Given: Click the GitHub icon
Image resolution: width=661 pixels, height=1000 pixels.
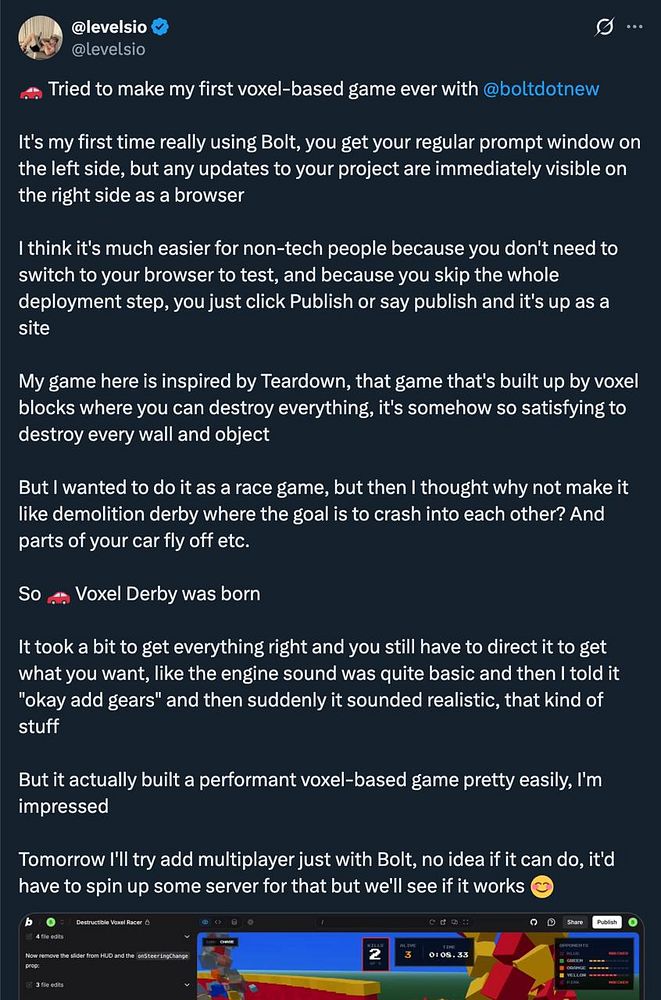Looking at the screenshot, I should (x=534, y=922).
